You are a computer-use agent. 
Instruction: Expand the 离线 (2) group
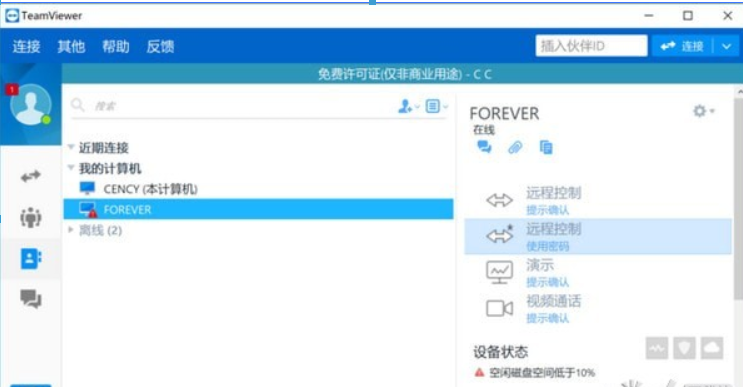click(71, 230)
